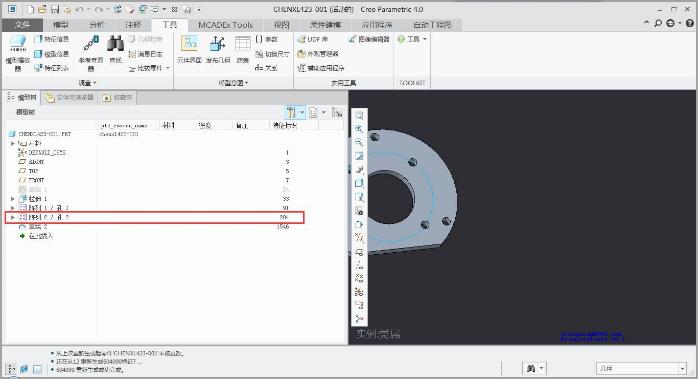Expand the Extrude 1 feature node
Screen dimensions: 698x379
(12, 199)
